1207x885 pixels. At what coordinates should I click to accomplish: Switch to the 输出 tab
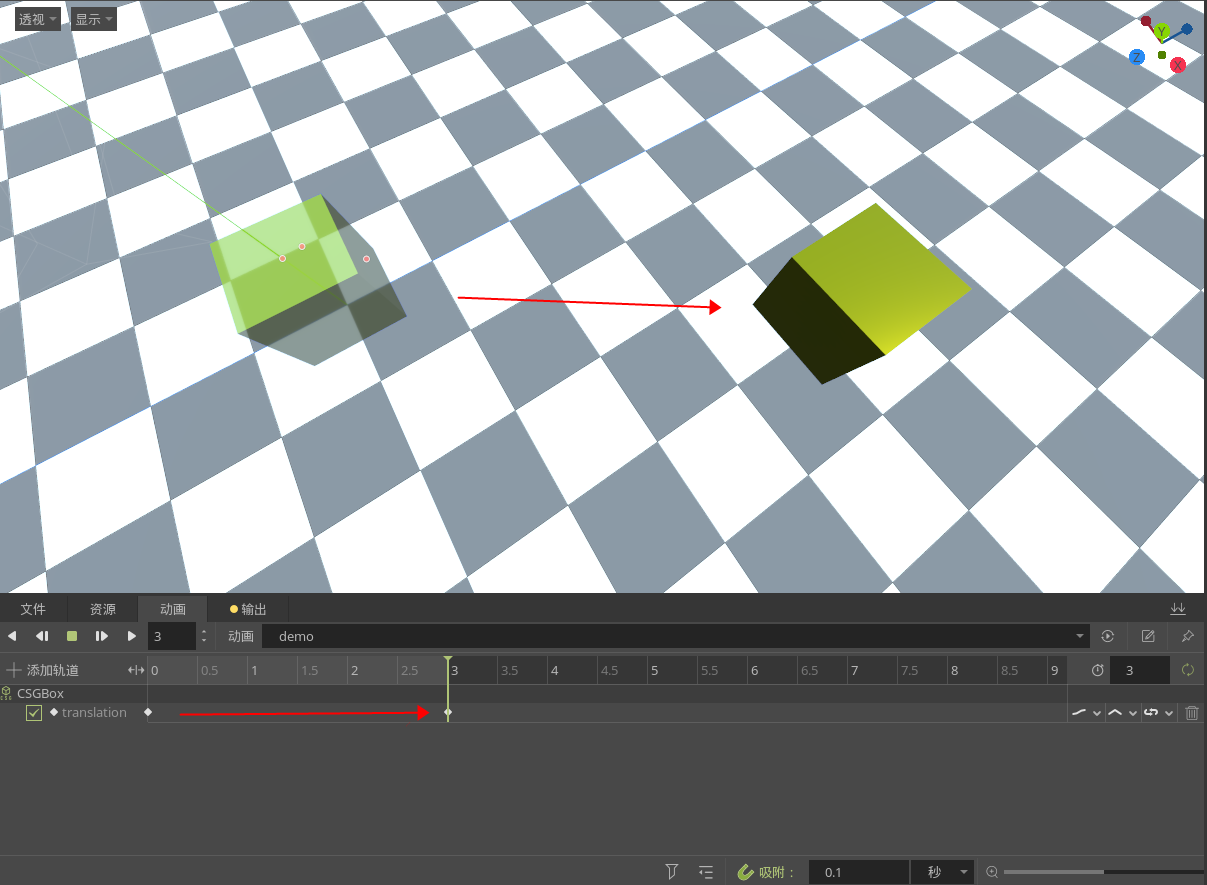tap(248, 609)
